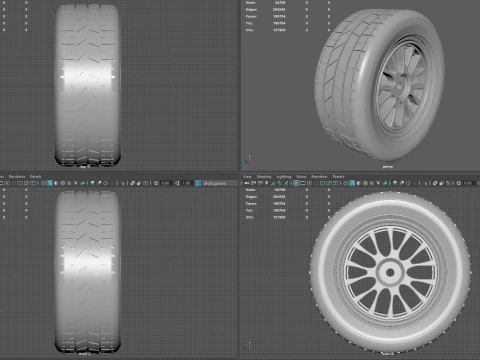
Task: Open Lighting menu in bottom-right panel
Action: (x=284, y=177)
